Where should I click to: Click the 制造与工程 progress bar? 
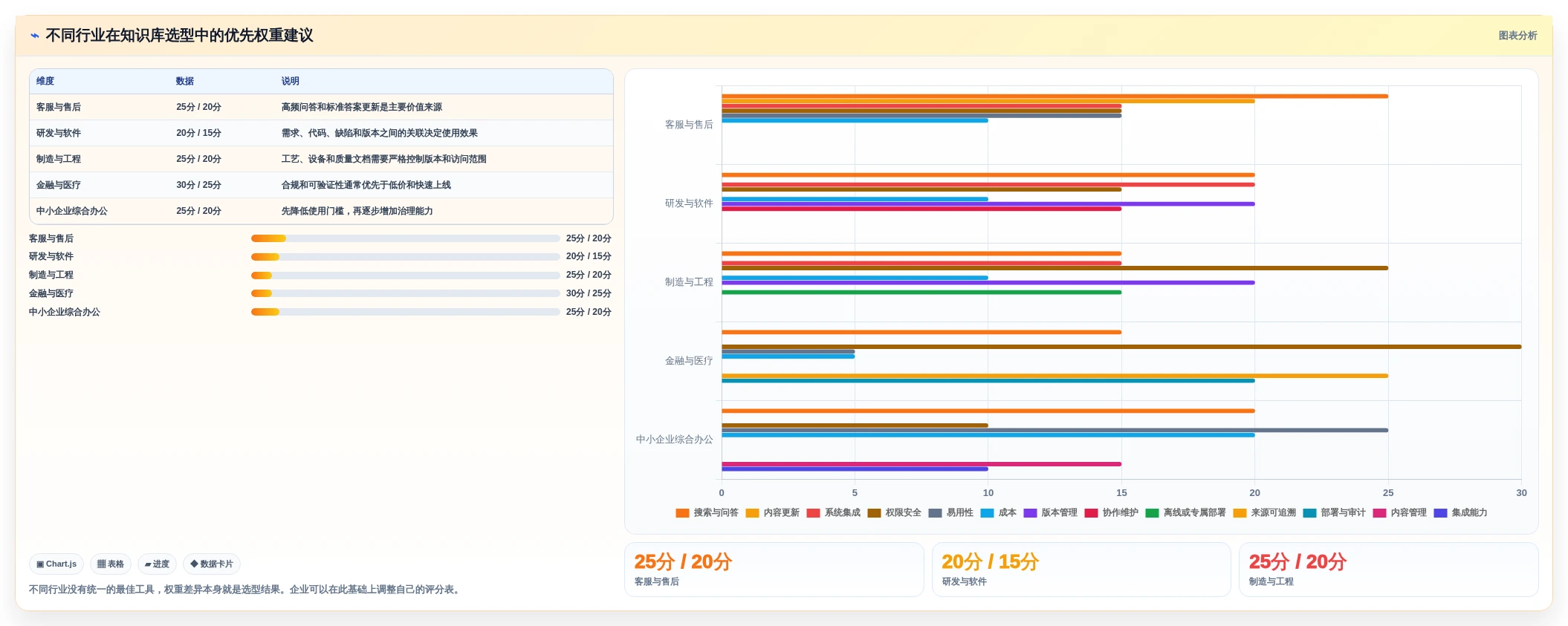click(406, 275)
